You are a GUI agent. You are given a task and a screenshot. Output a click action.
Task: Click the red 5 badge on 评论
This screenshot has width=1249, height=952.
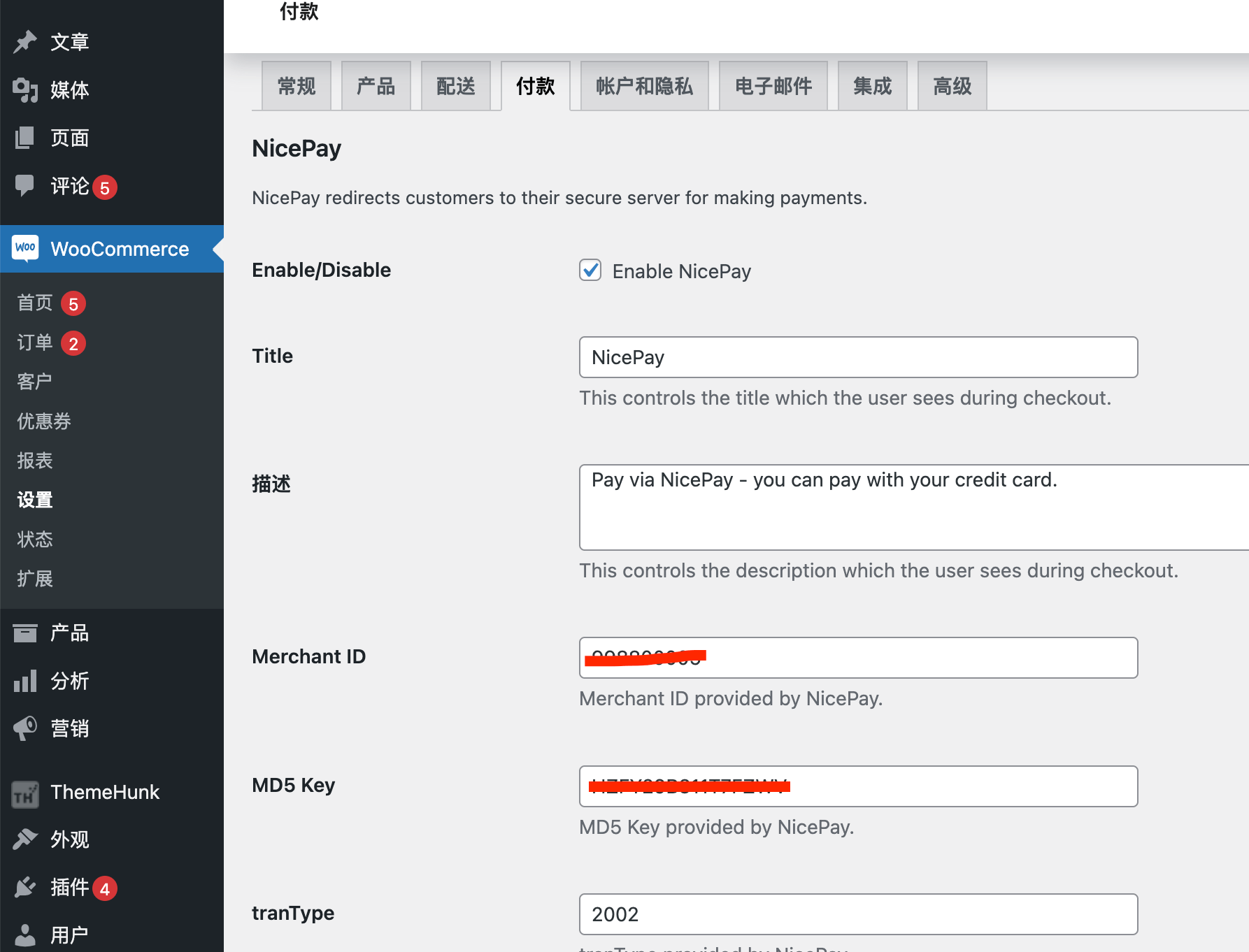coord(105,187)
